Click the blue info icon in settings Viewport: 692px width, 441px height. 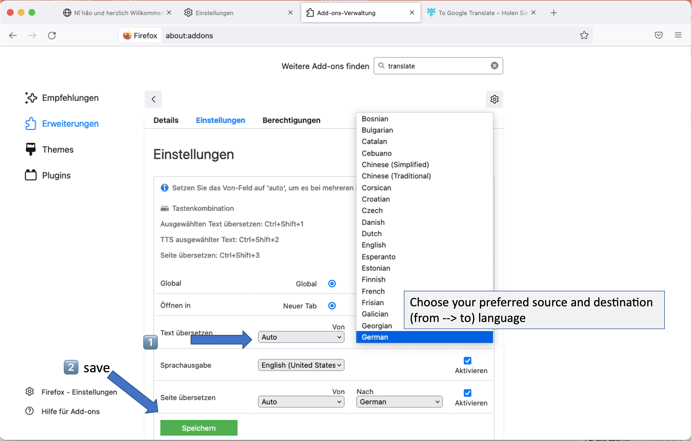[x=164, y=188]
